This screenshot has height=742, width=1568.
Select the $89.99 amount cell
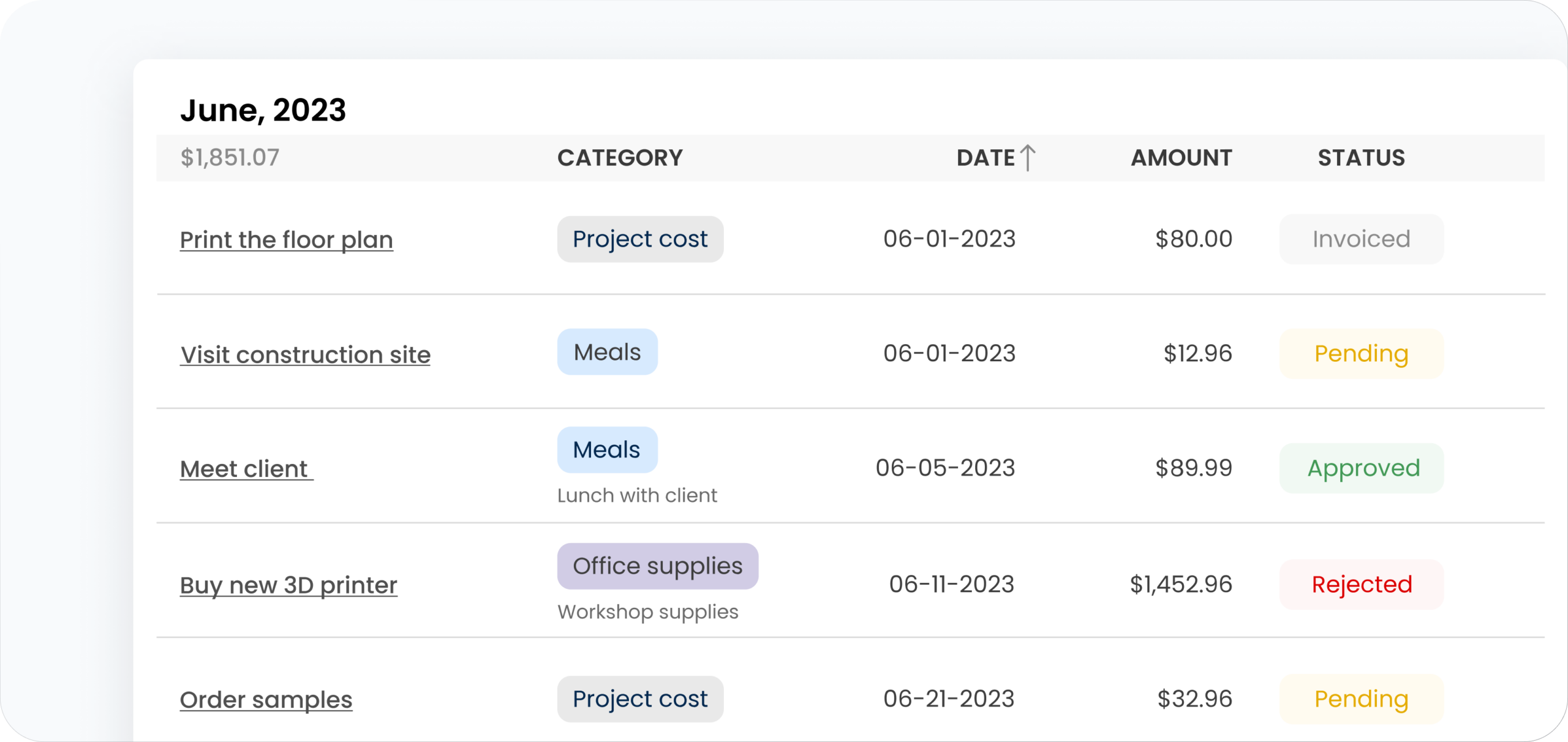point(1194,468)
